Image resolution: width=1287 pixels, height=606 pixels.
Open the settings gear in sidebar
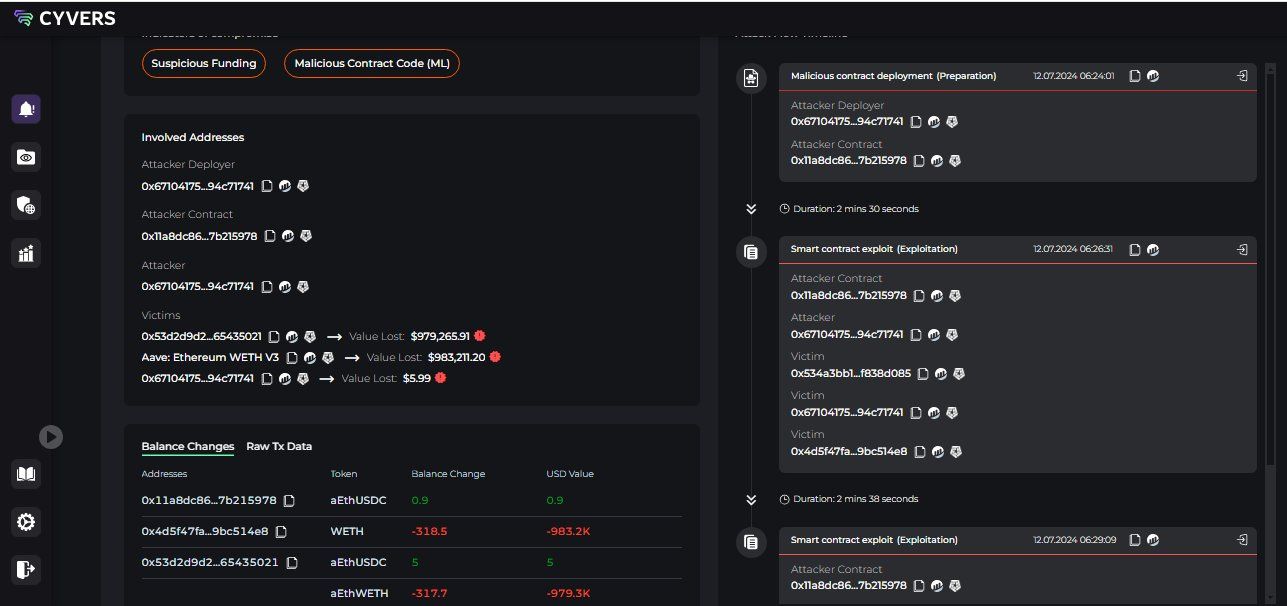pos(26,521)
